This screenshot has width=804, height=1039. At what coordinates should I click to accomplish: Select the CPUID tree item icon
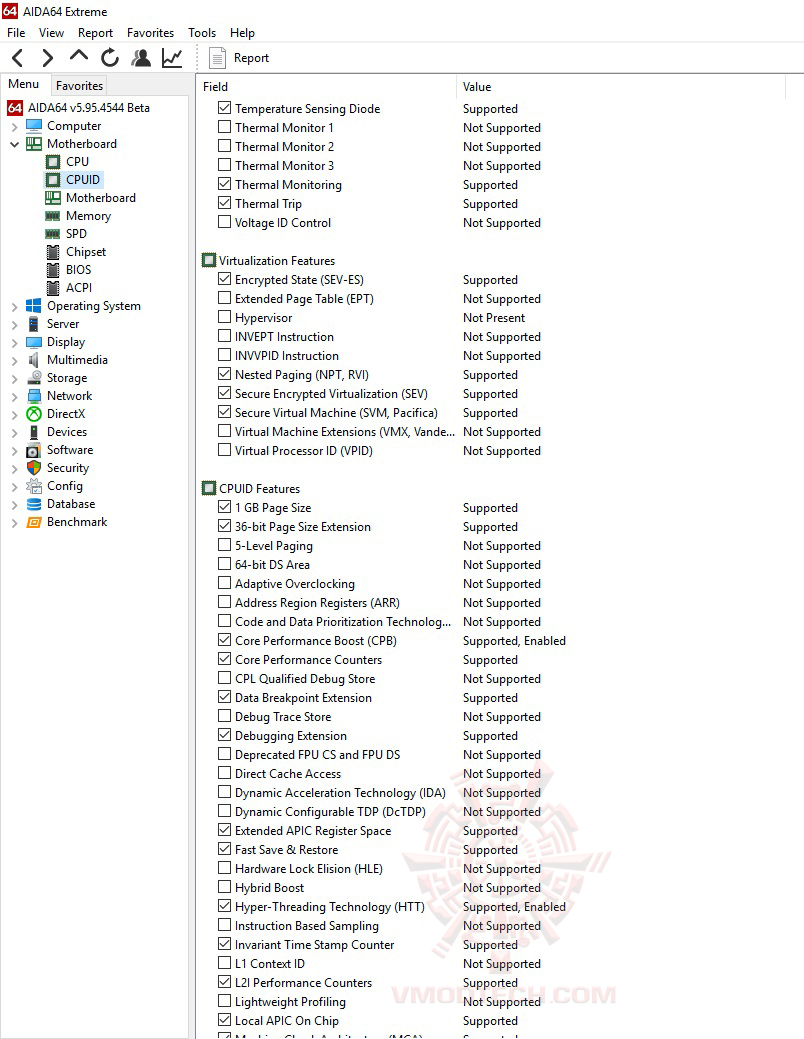53,180
